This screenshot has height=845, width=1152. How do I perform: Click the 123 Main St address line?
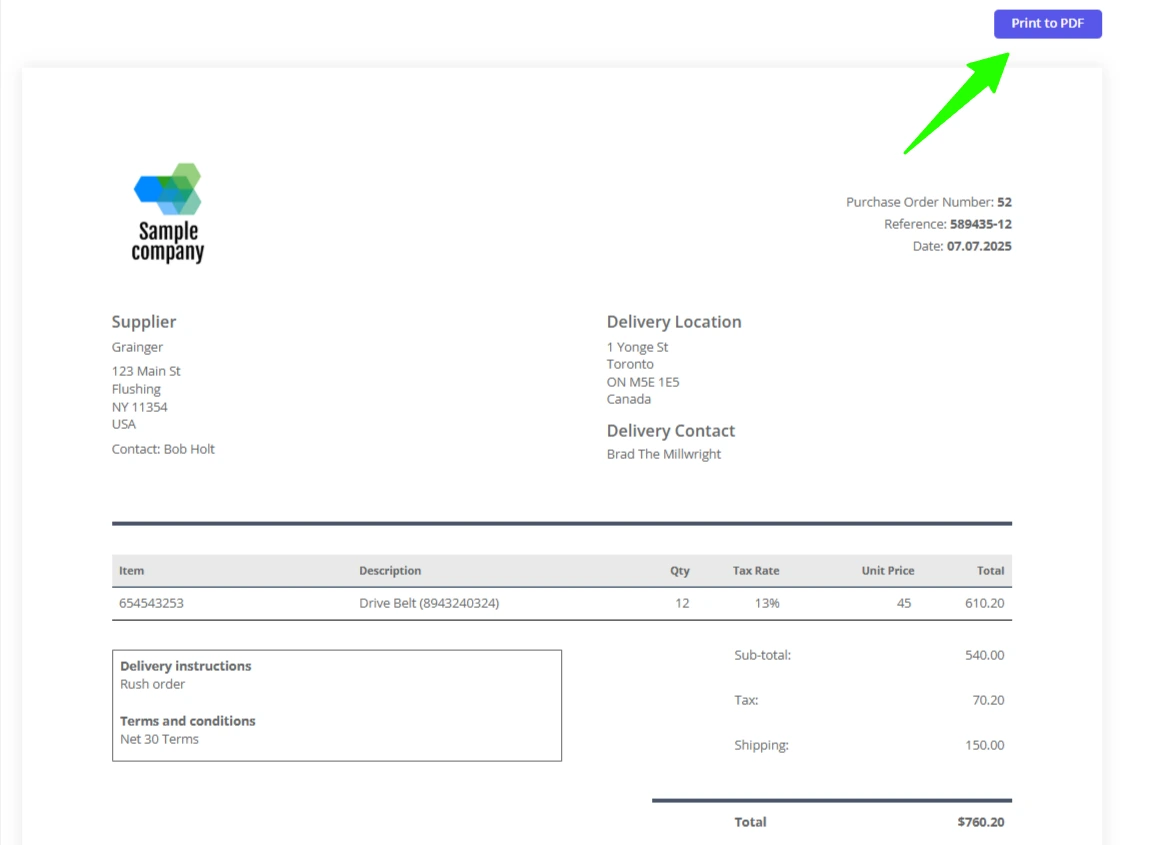pyautogui.click(x=146, y=371)
